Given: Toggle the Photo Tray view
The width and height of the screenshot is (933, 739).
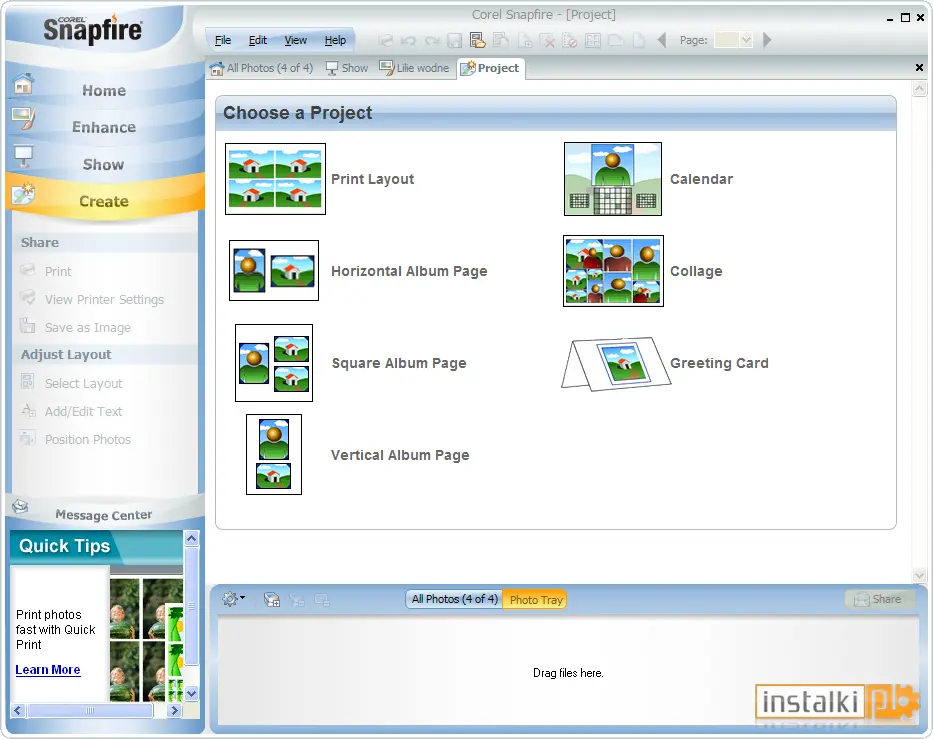Looking at the screenshot, I should (x=536, y=600).
